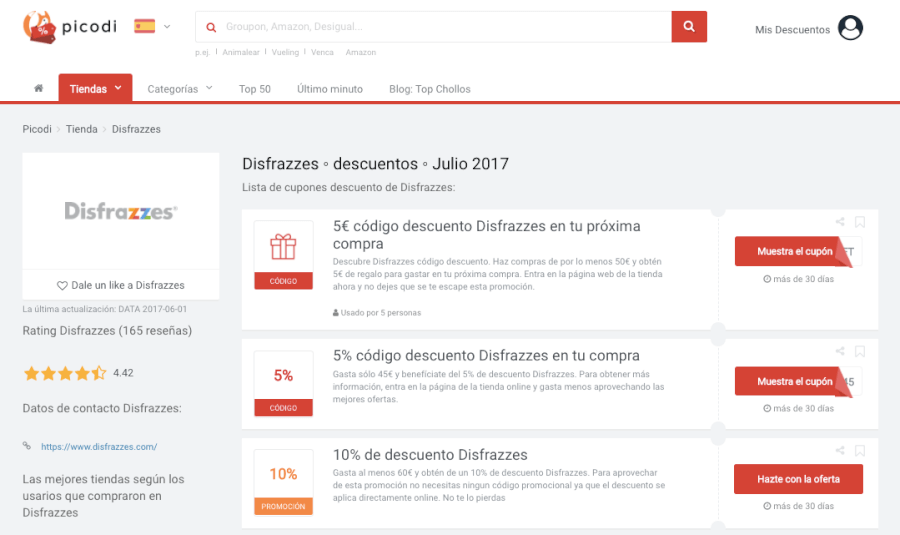Click the Disfrazzes breadcrumb item
This screenshot has height=535, width=900.
point(136,129)
